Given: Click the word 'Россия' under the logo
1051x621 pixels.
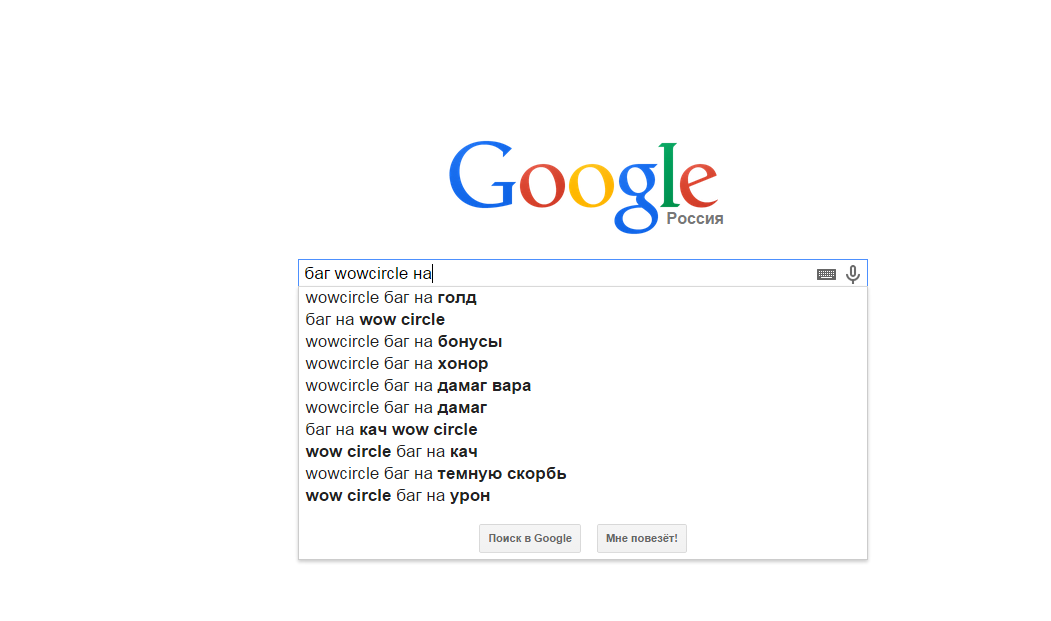Looking at the screenshot, I should click(695, 219).
